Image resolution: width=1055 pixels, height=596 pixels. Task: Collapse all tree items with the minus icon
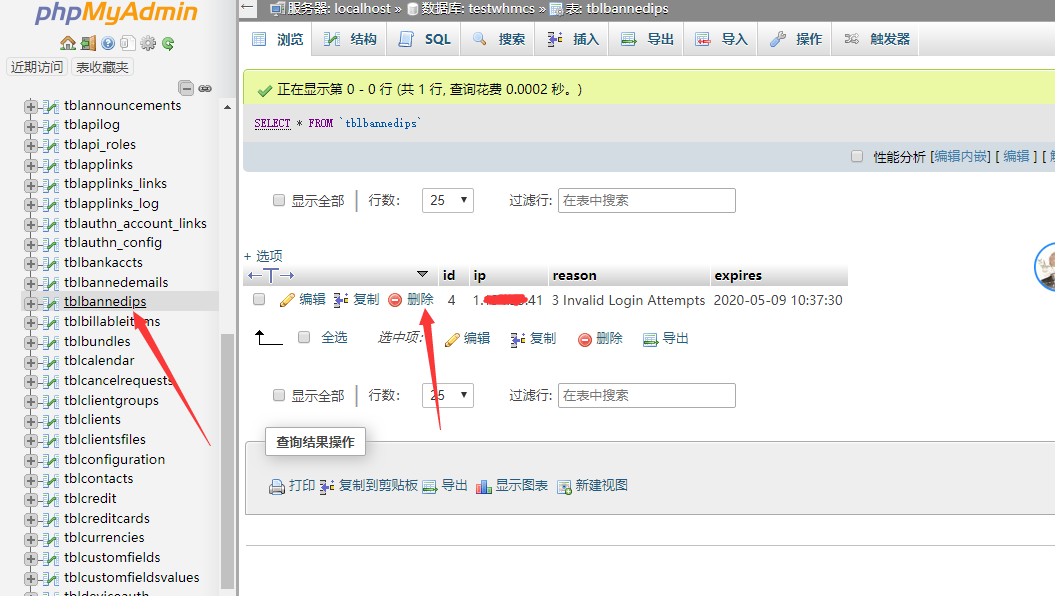pyautogui.click(x=186, y=88)
